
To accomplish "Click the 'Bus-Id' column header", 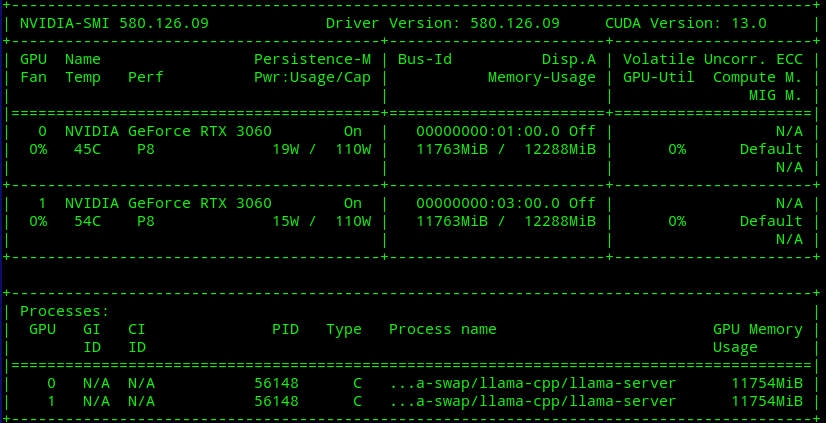I will (x=425, y=60).
